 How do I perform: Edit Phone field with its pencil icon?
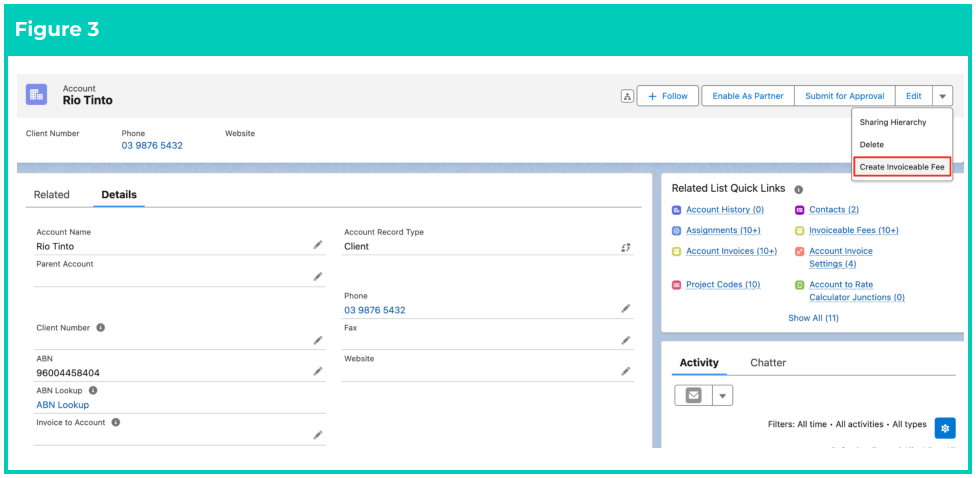point(626,309)
